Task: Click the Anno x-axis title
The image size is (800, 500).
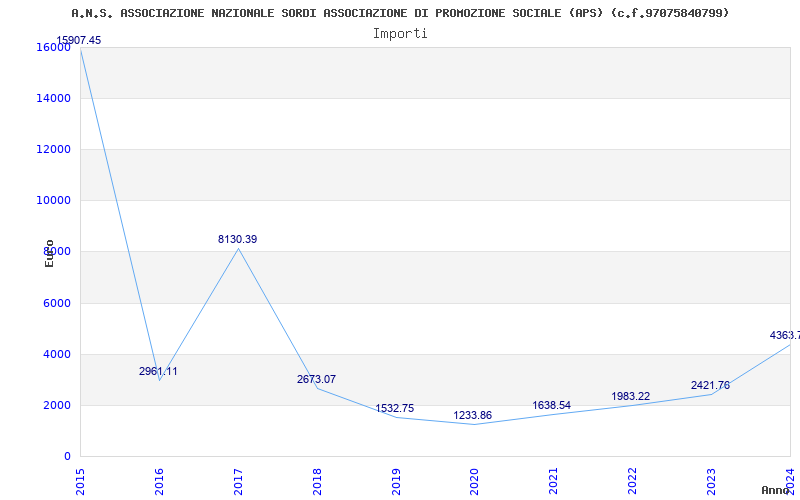Action: coord(776,490)
